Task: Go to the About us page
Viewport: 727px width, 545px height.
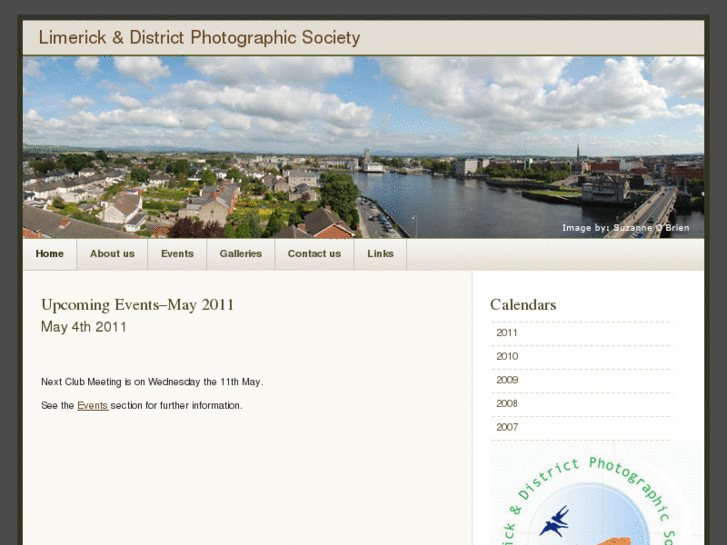Action: point(112,254)
